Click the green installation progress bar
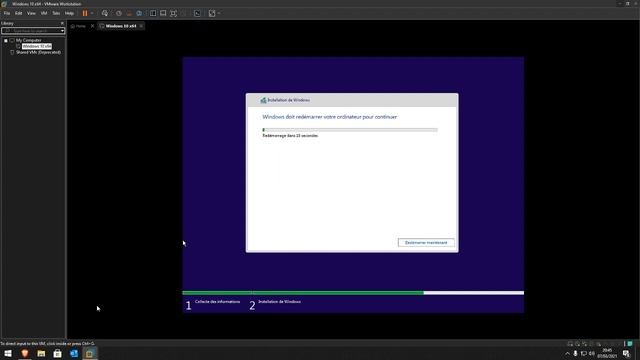Screen dimensions: 640x360 click(x=353, y=293)
